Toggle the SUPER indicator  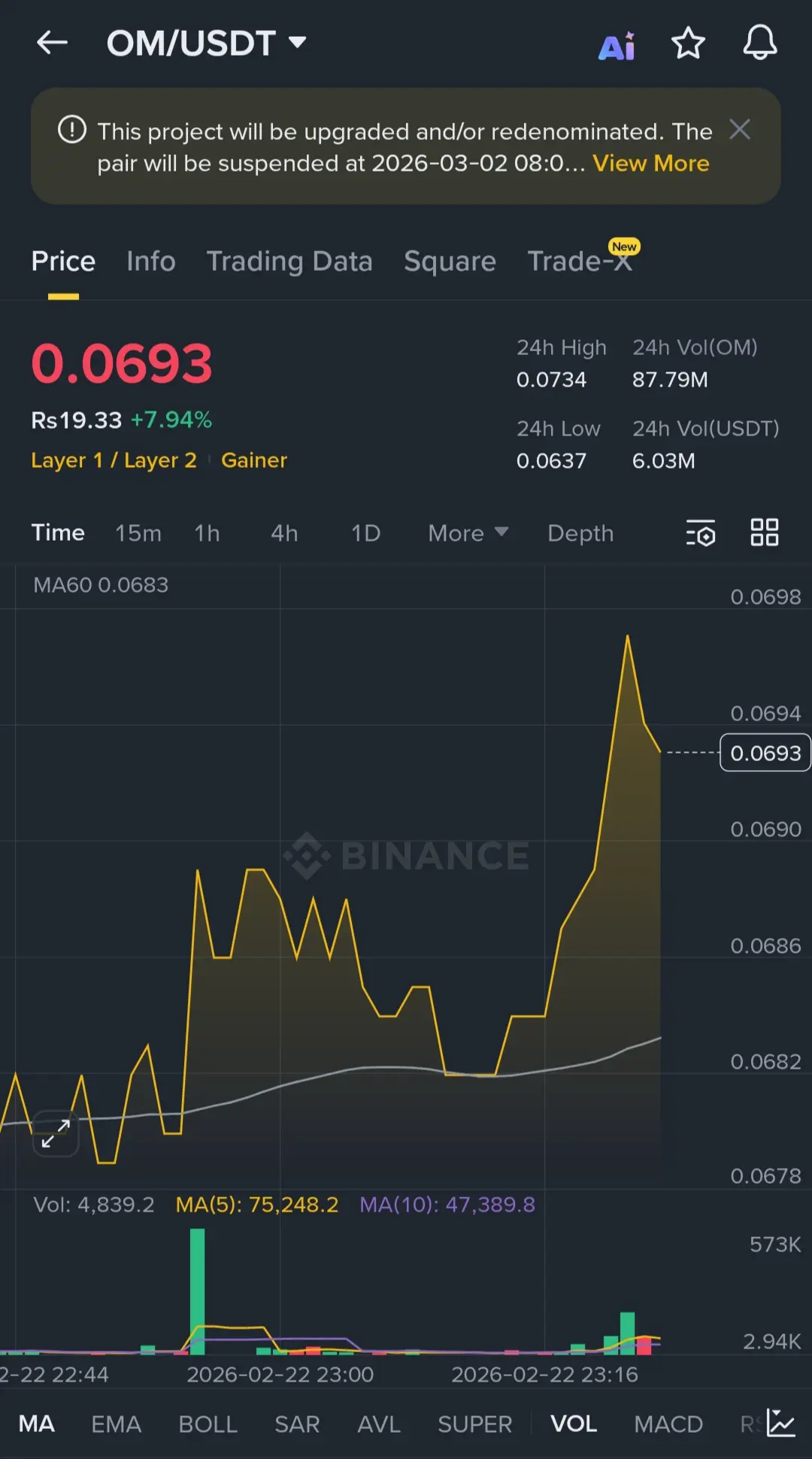tap(474, 1424)
